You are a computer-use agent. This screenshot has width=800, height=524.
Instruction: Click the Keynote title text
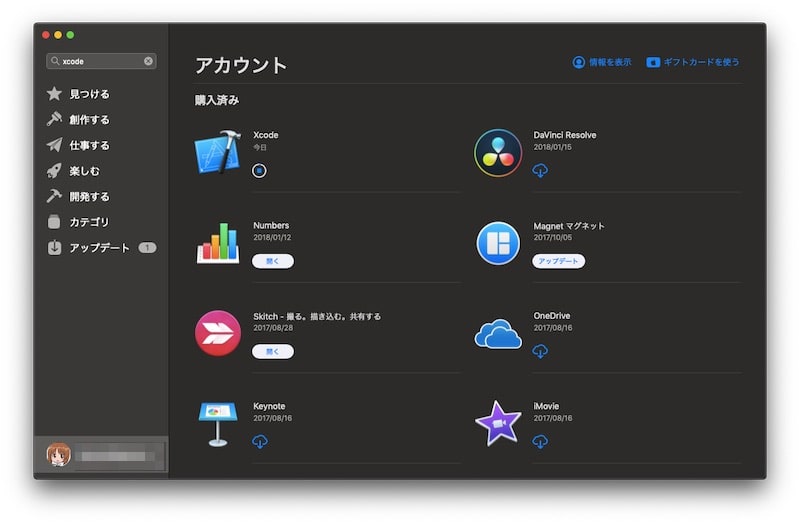pyautogui.click(x=269, y=407)
